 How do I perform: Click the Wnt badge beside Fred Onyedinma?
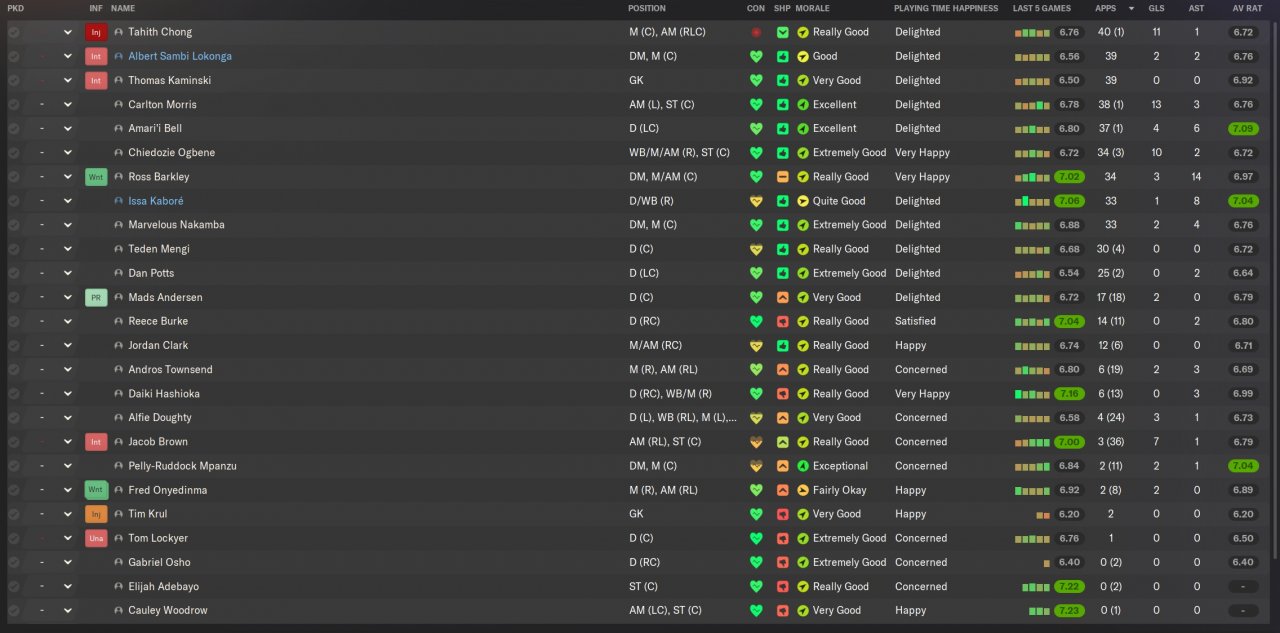coord(96,490)
